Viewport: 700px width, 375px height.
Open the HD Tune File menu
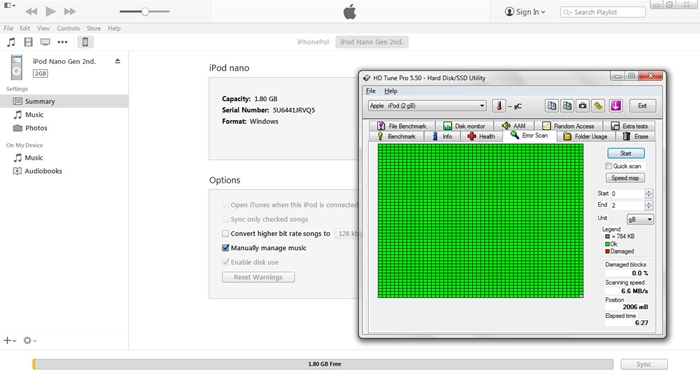(x=371, y=91)
